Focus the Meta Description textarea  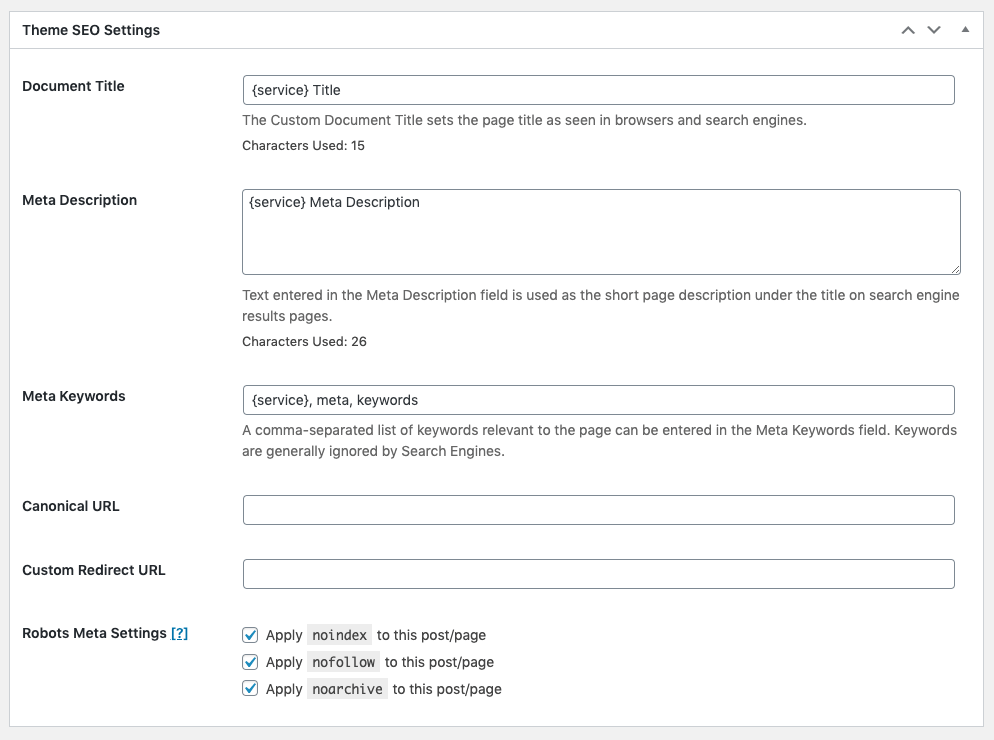pos(601,232)
